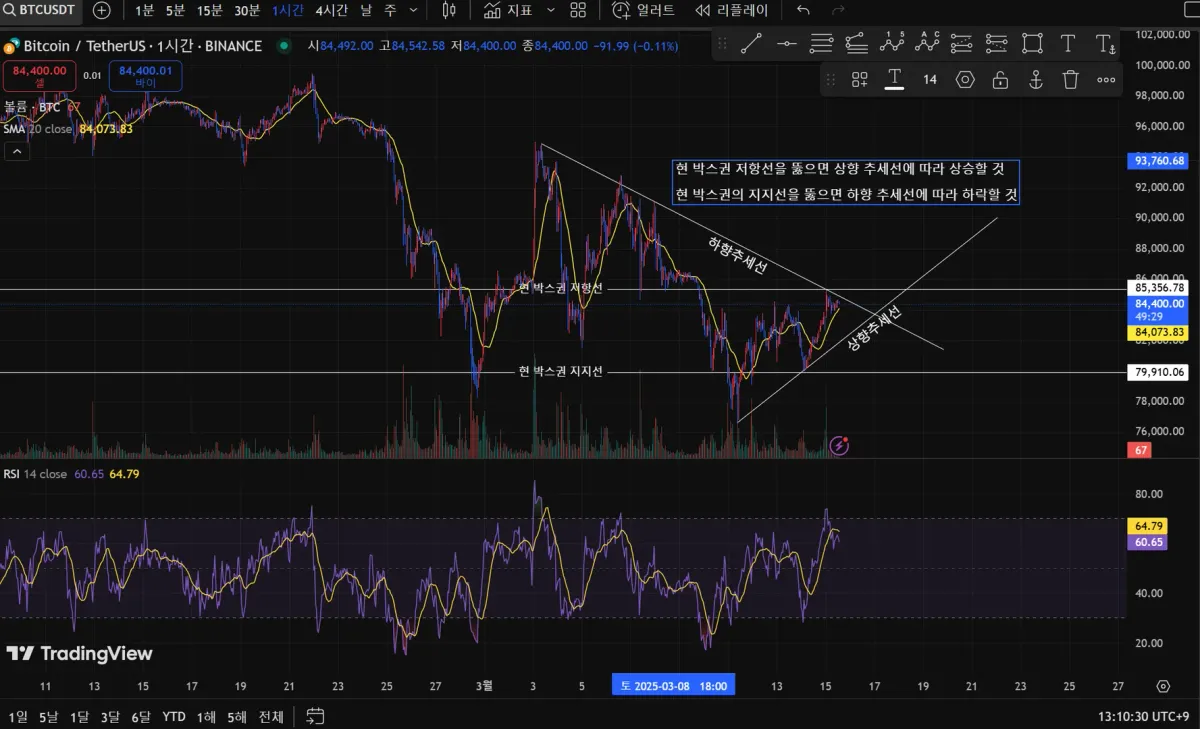Select the 1분 timeframe
The image size is (1200, 729).
[145, 11]
